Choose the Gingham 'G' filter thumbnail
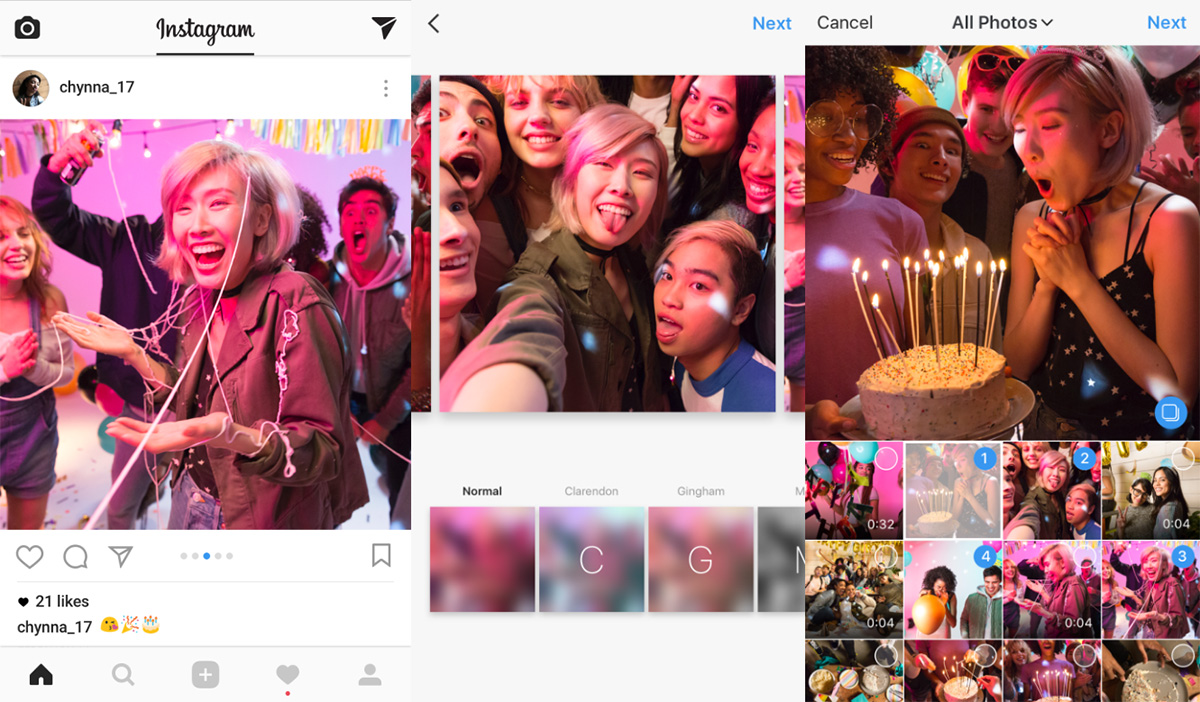The width and height of the screenshot is (1200, 702). tap(700, 559)
